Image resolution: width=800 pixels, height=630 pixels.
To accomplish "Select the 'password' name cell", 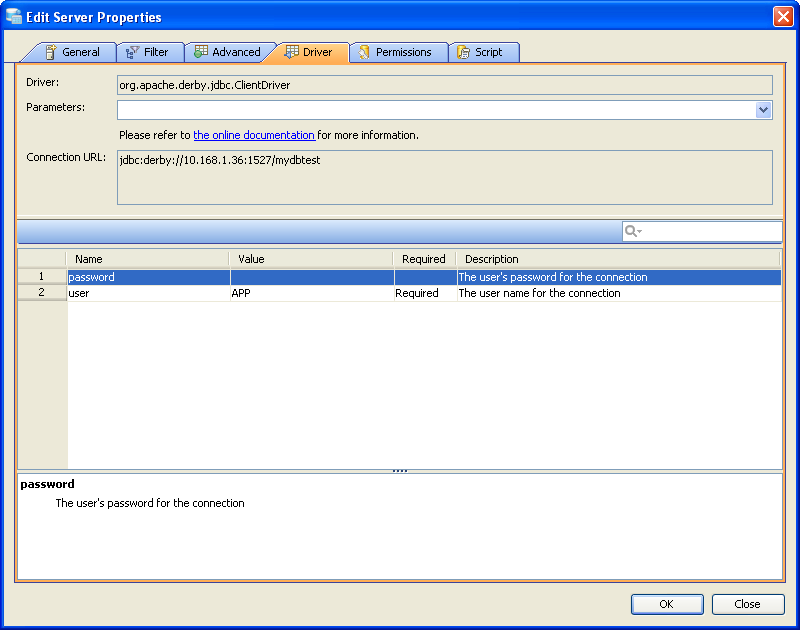I will pyautogui.click(x=148, y=277).
